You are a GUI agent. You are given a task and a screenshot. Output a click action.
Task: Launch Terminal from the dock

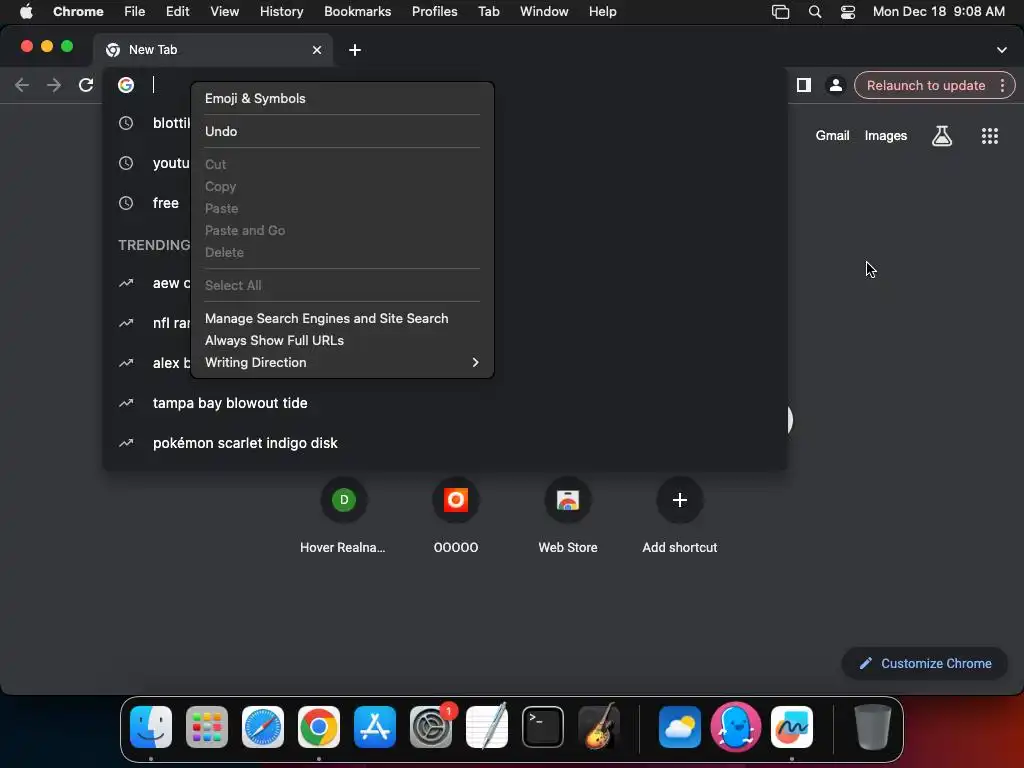543,726
